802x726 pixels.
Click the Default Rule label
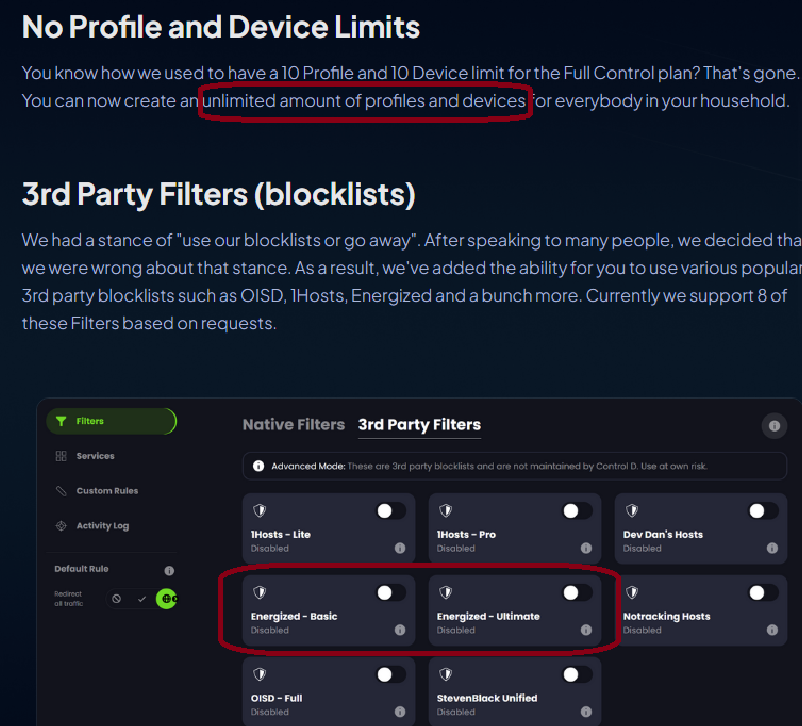point(81,569)
